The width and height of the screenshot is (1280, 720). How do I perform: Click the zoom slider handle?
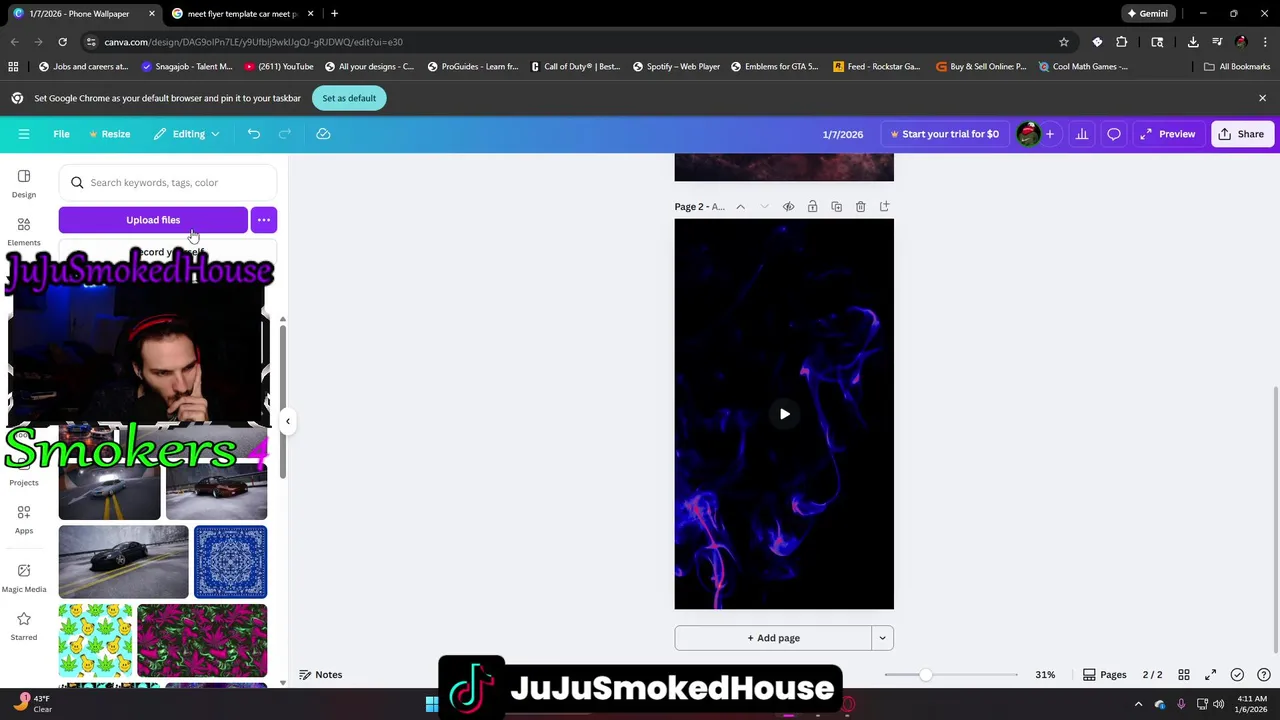tap(926, 675)
